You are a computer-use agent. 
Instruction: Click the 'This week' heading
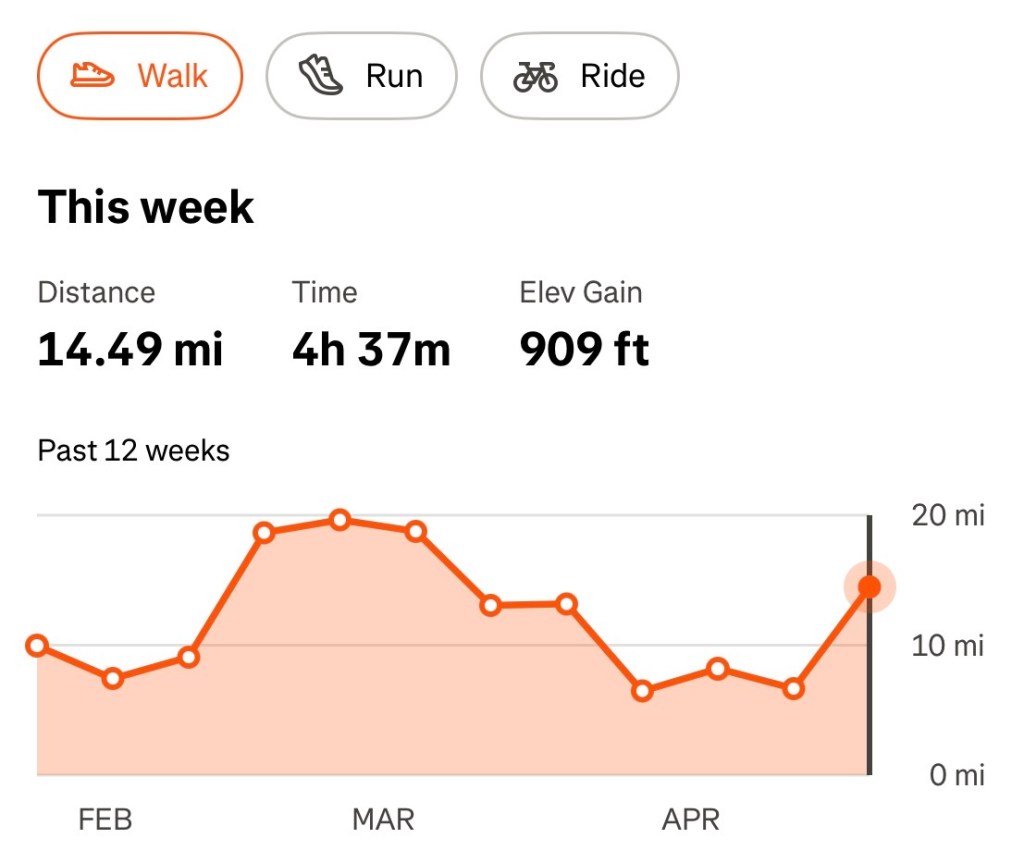[x=146, y=207]
